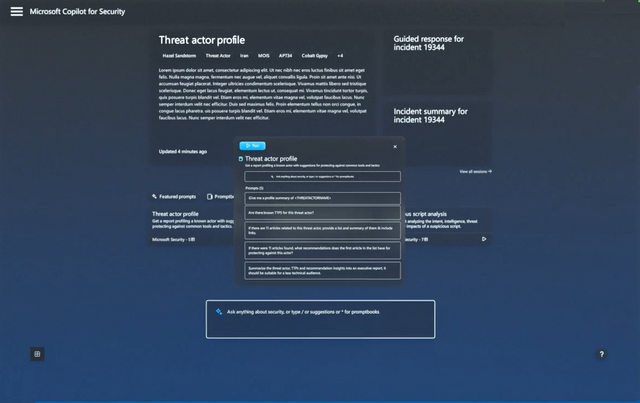Viewport: 640px width, 403px height.
Task: Click the grid icon at bottom left
Action: click(x=37, y=354)
